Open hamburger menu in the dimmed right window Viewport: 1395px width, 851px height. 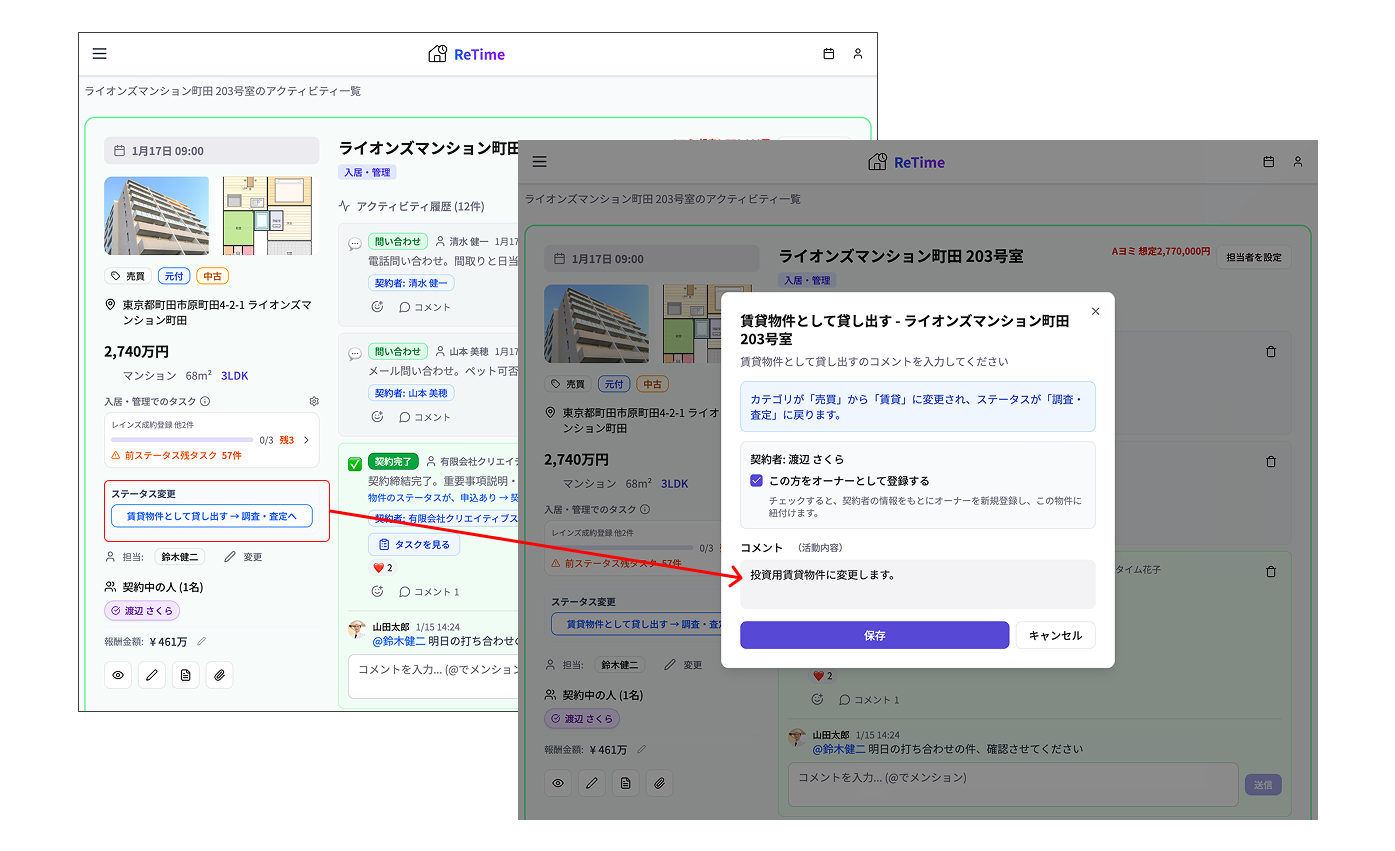tap(540, 162)
